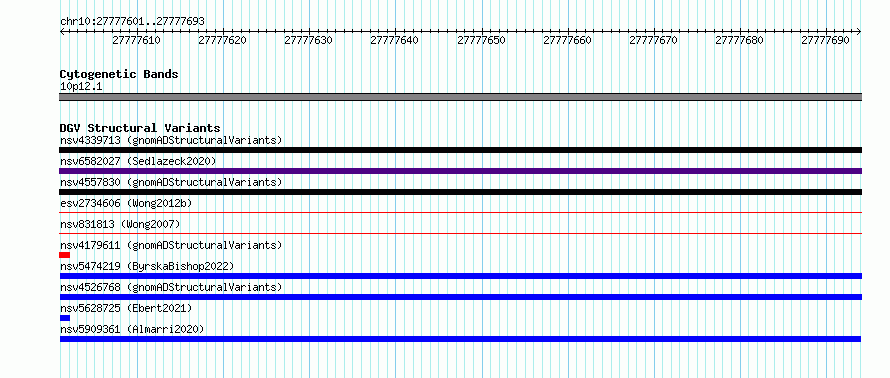The height and width of the screenshot is (378, 890).
Task: Click ruler position 27777620
Action: 222,40
